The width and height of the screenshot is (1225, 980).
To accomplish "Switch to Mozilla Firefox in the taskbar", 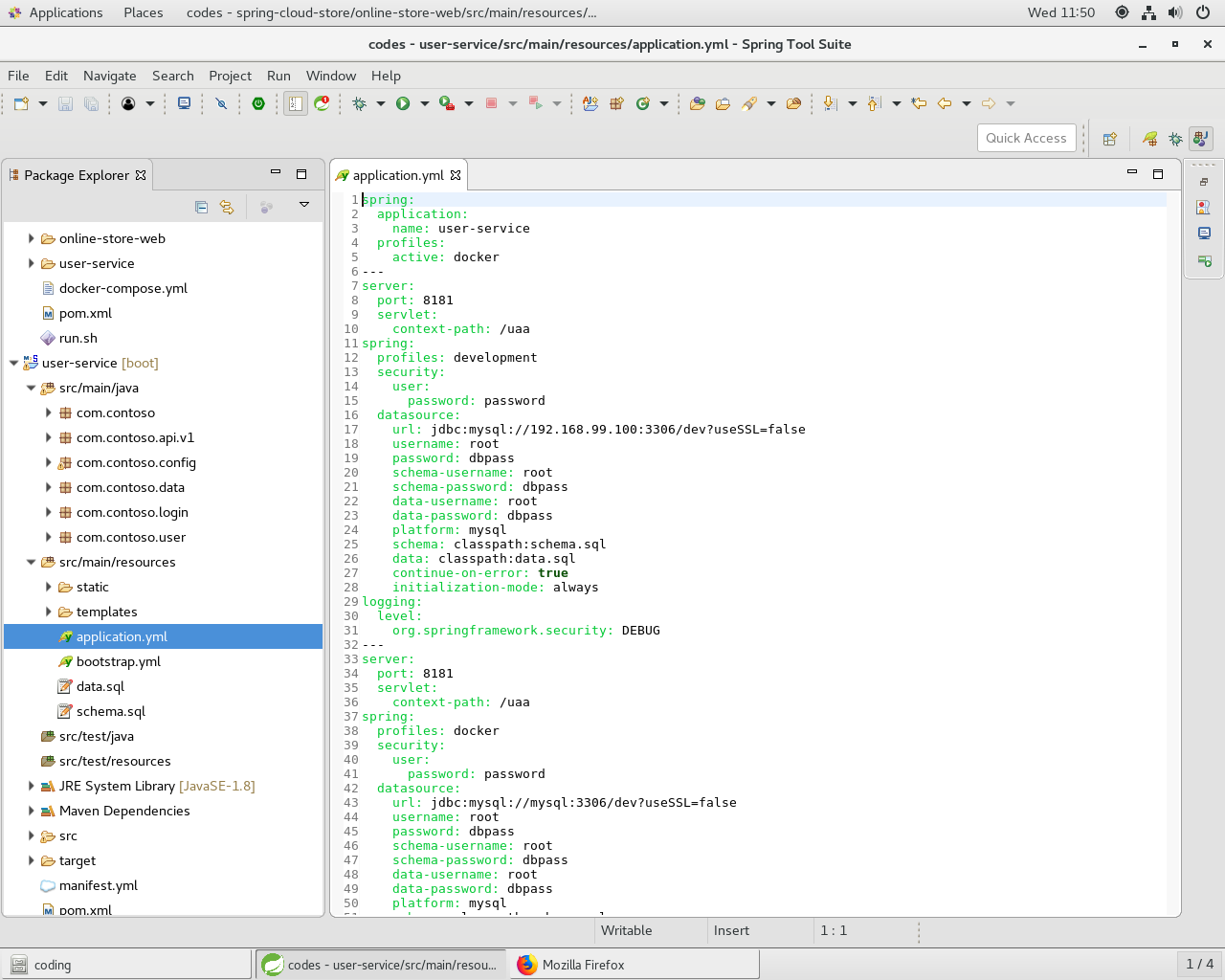I will tap(583, 965).
